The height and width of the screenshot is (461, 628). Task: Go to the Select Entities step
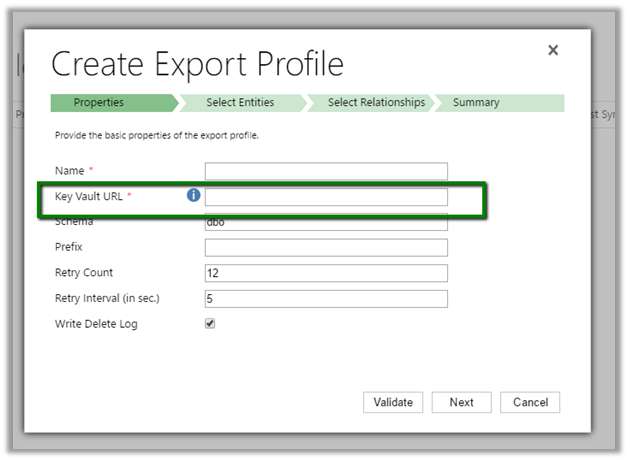[x=240, y=103]
